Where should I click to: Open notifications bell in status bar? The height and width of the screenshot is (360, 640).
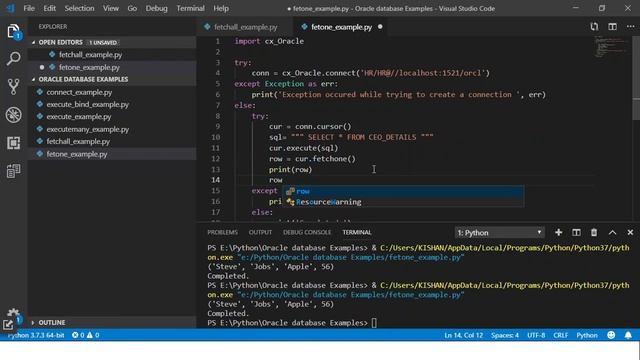628,335
